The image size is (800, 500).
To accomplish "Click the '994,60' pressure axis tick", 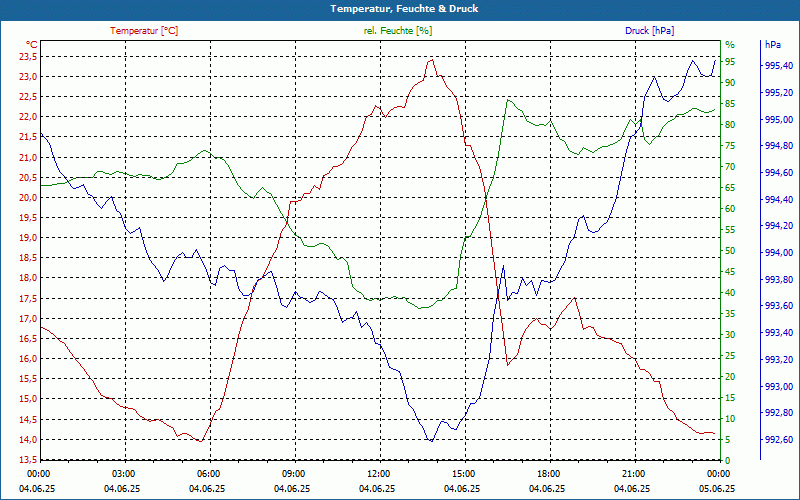I will (x=779, y=173).
